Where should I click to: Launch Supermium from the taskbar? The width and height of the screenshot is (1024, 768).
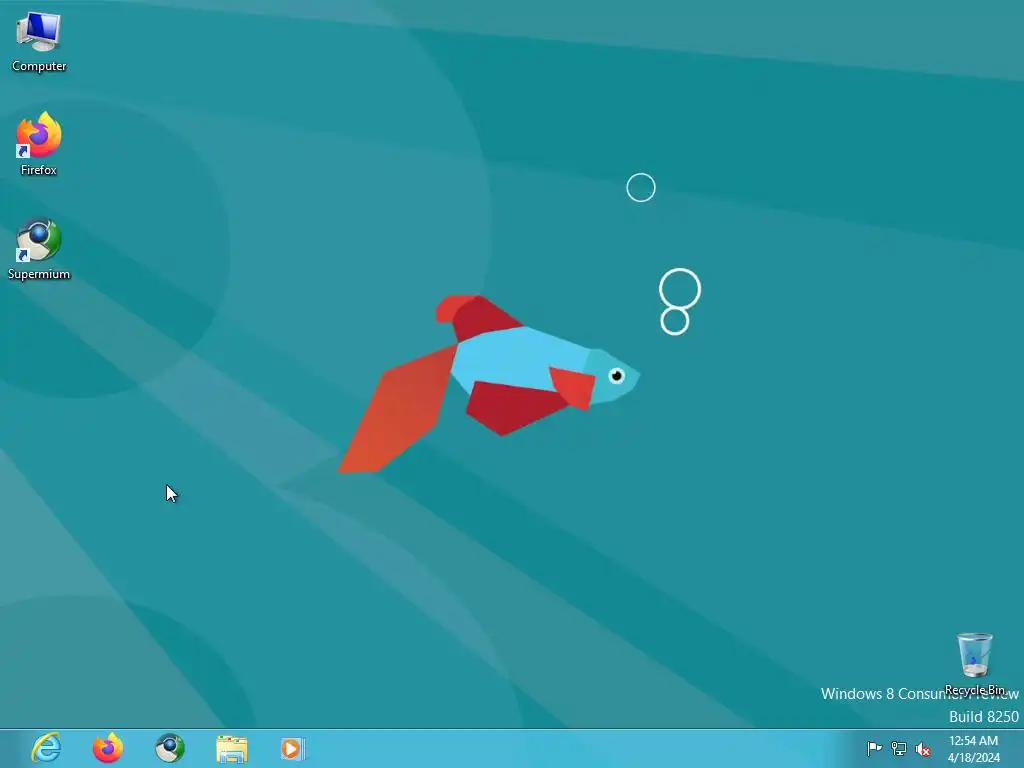(x=170, y=748)
